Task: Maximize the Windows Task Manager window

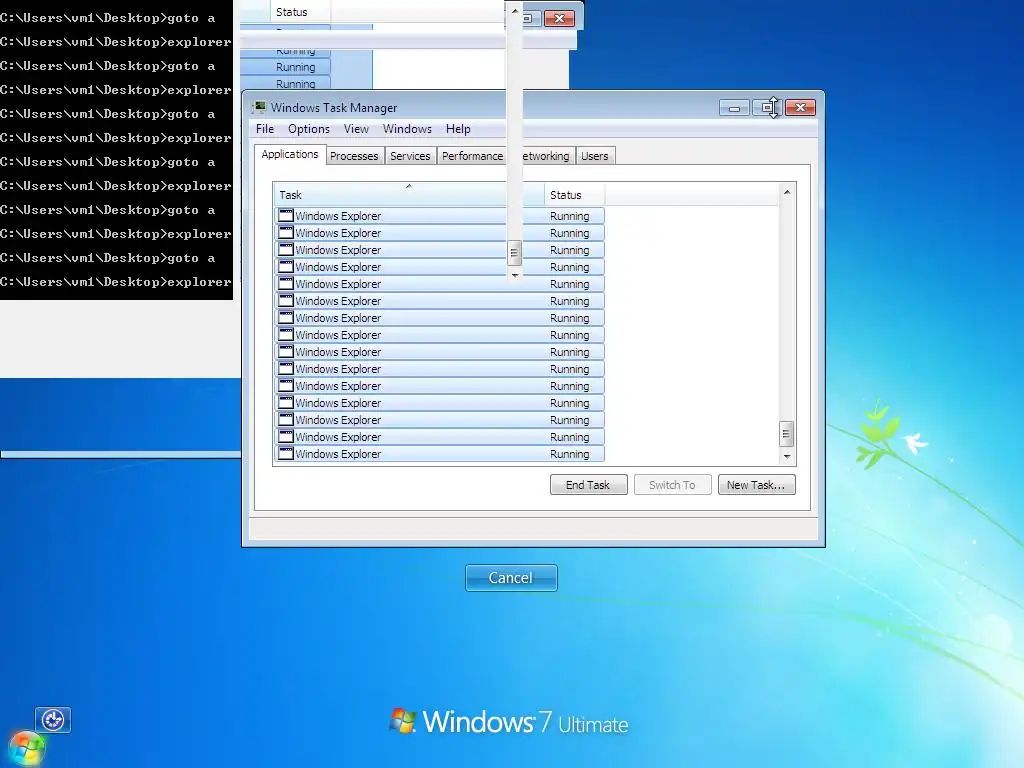Action: (x=767, y=108)
